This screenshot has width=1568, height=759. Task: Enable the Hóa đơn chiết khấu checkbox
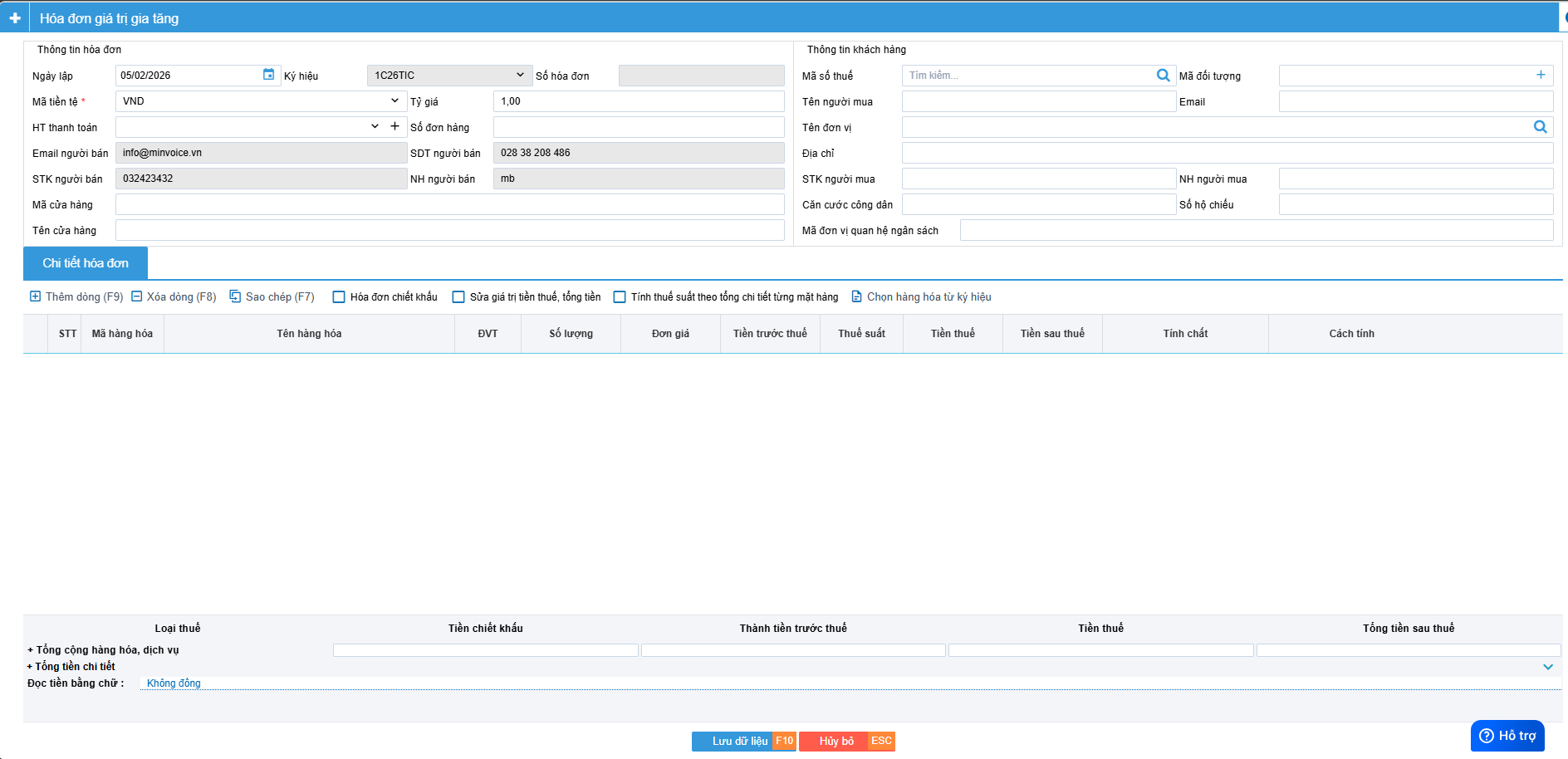[339, 297]
